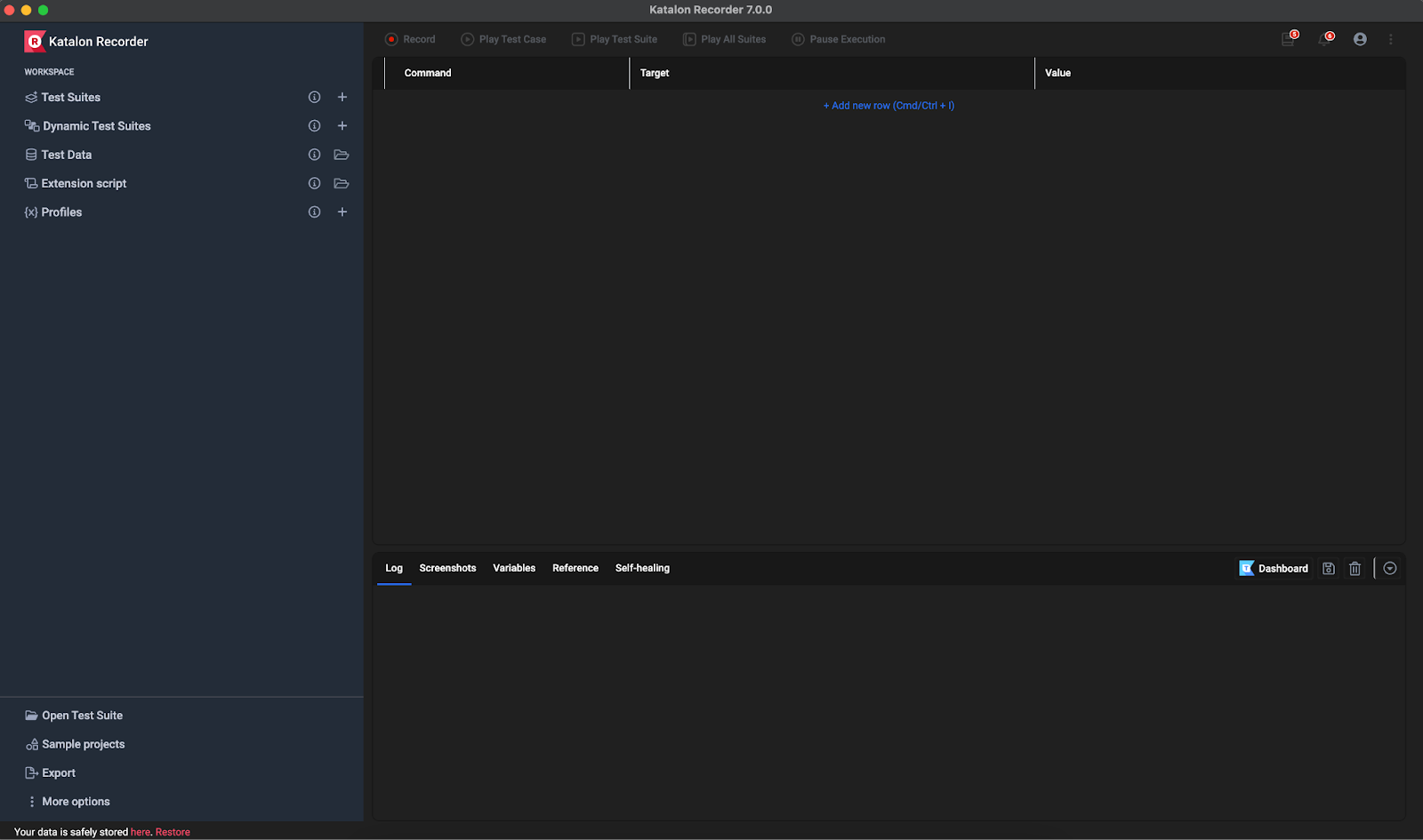Switch to the Self-healing tab

coord(642,568)
